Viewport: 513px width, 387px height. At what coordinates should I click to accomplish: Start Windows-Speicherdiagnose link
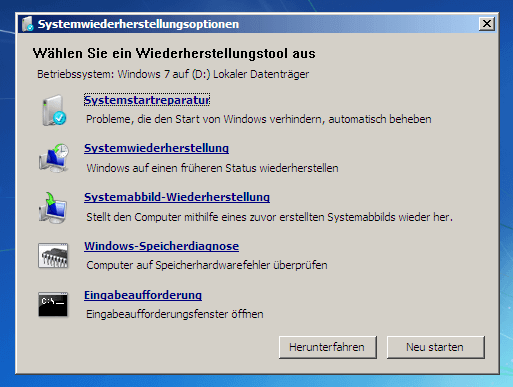(161, 246)
